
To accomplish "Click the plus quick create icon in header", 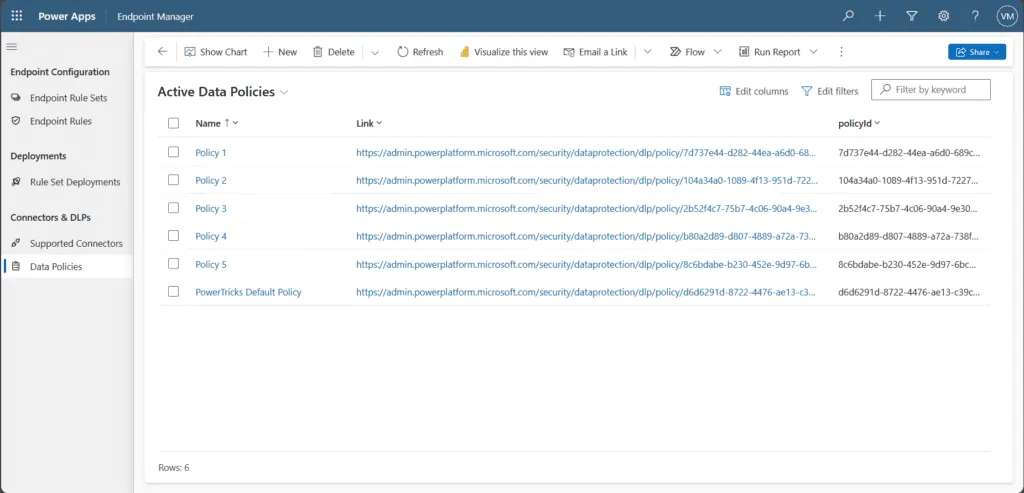I will (x=880, y=16).
